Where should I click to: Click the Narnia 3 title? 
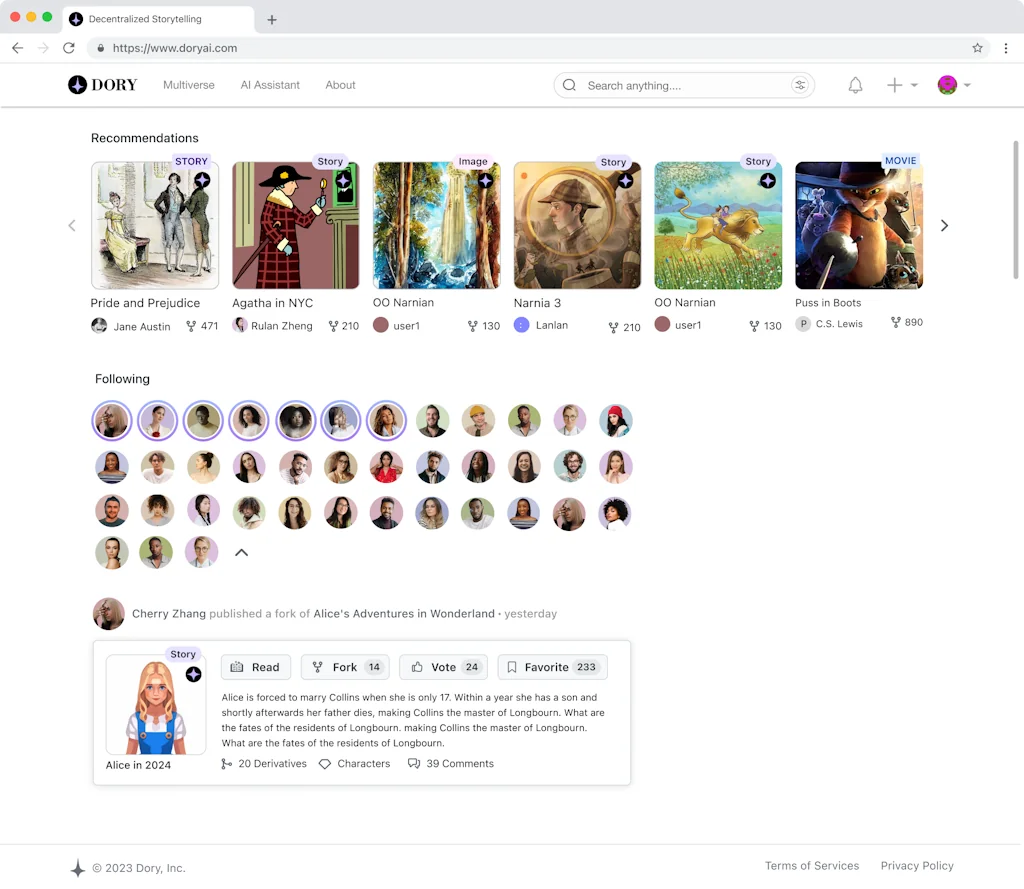click(x=537, y=303)
